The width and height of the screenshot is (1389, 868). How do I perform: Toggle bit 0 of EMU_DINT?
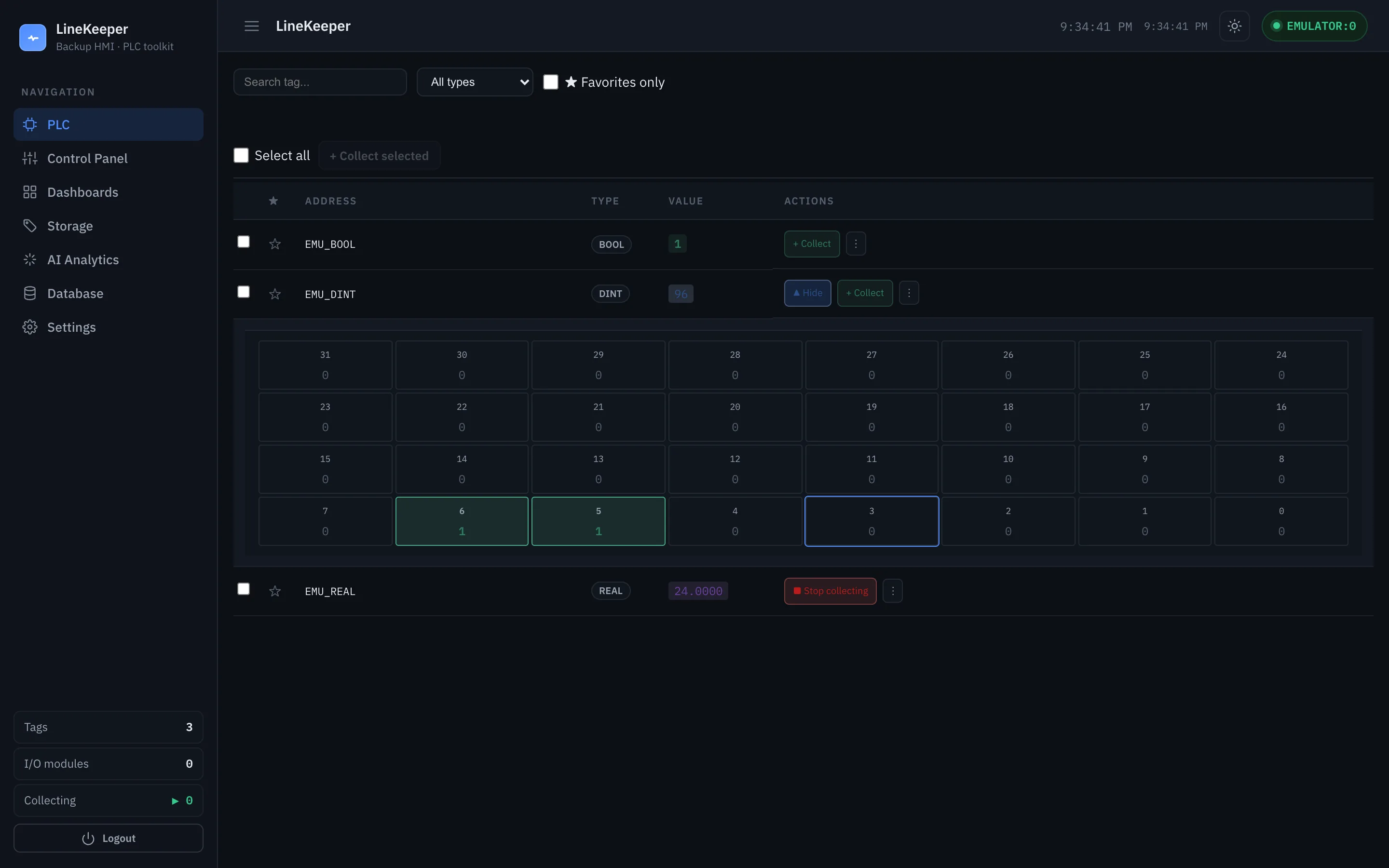pos(1281,521)
